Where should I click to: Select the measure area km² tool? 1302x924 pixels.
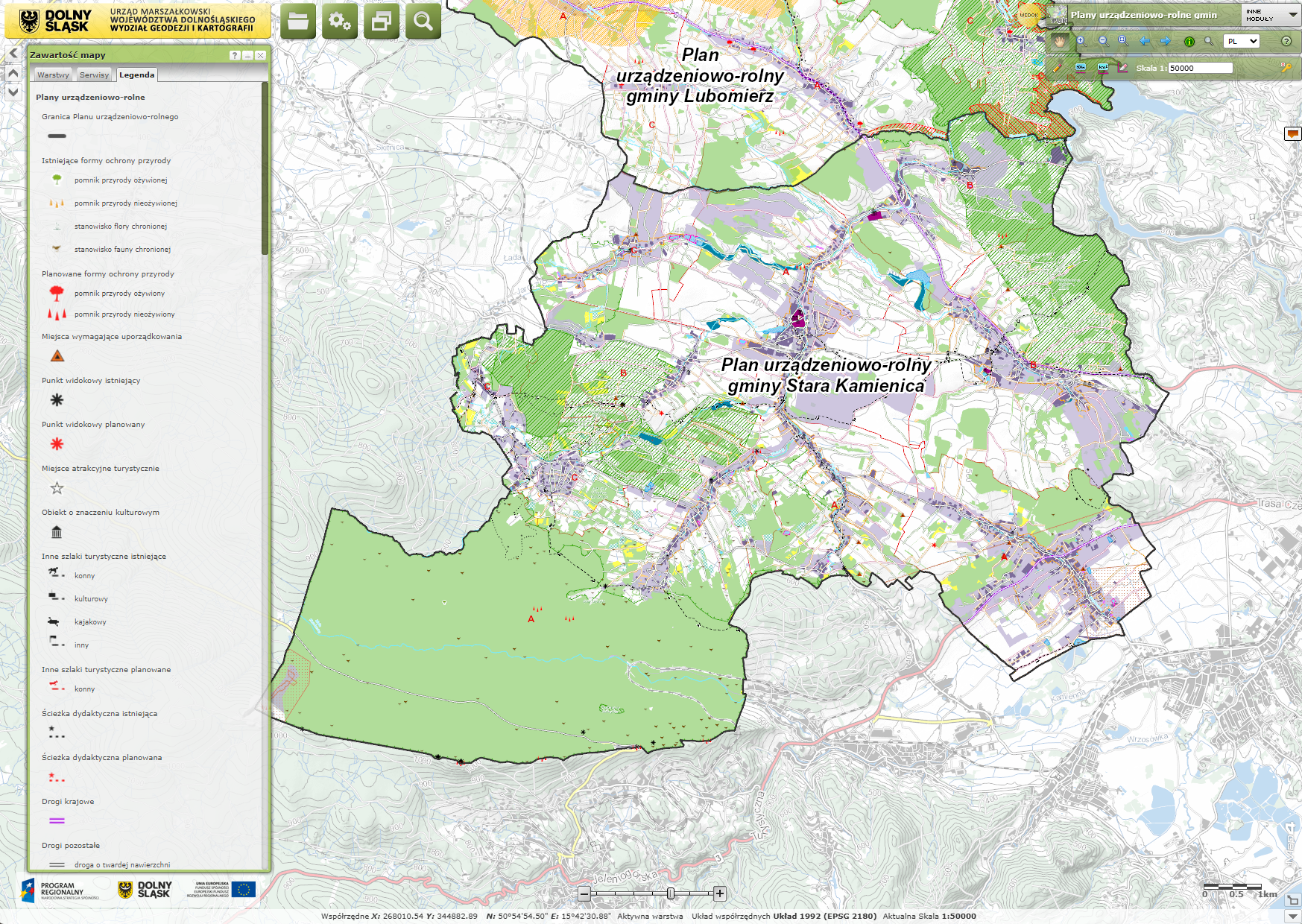[x=1103, y=68]
